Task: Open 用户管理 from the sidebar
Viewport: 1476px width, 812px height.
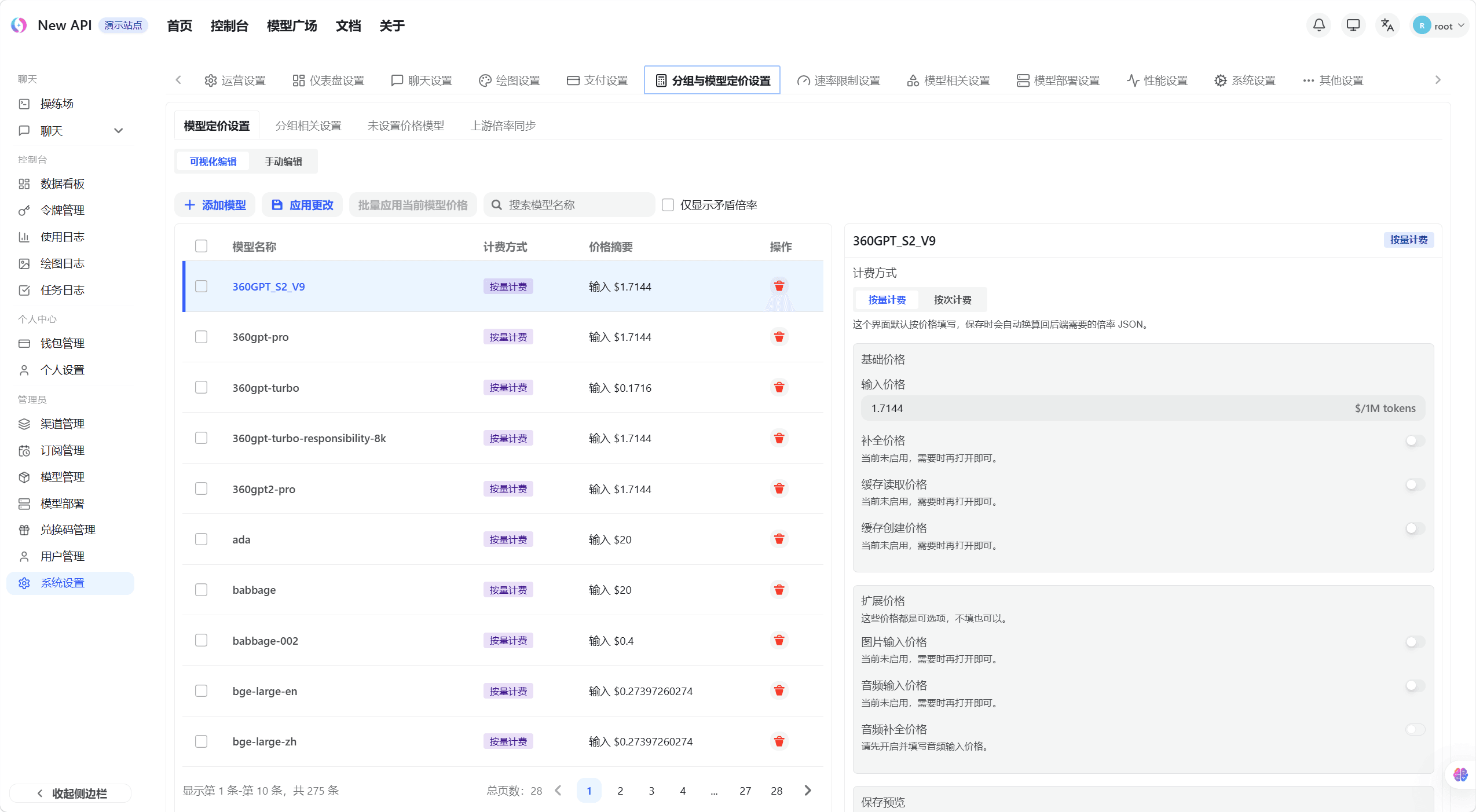Action: (x=61, y=556)
